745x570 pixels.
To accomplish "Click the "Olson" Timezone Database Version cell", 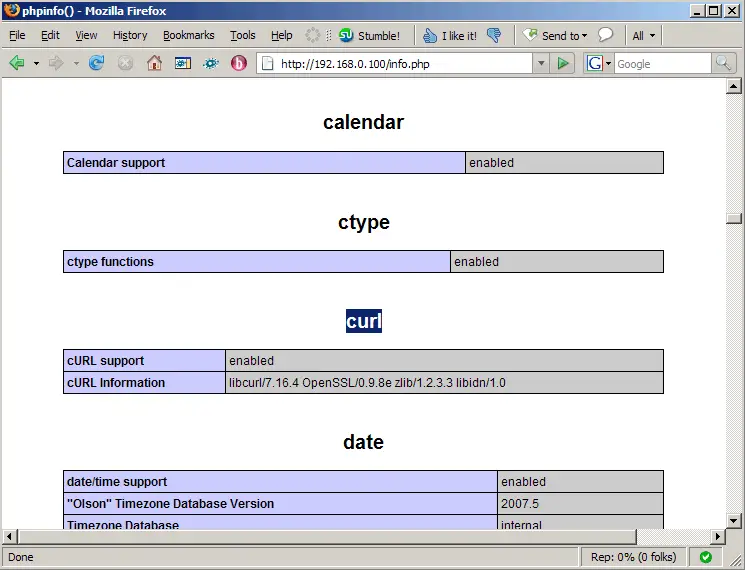I will tap(280, 504).
